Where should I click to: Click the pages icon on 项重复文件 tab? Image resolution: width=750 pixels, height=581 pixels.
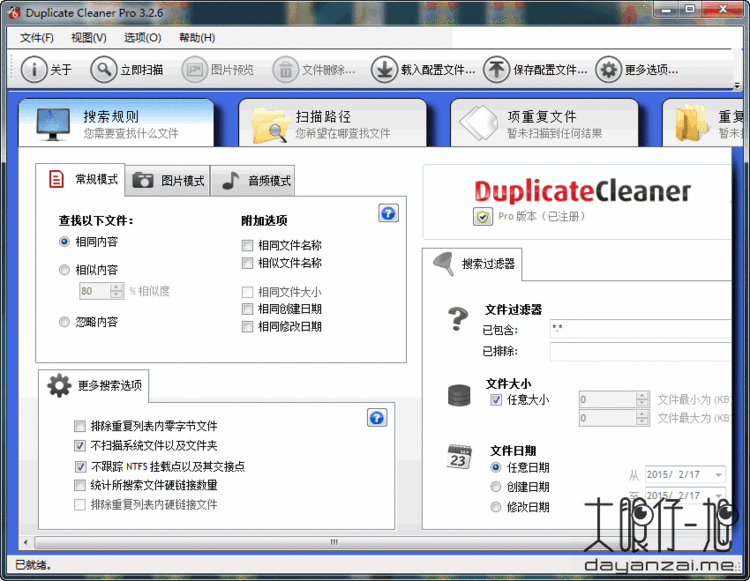[x=479, y=123]
